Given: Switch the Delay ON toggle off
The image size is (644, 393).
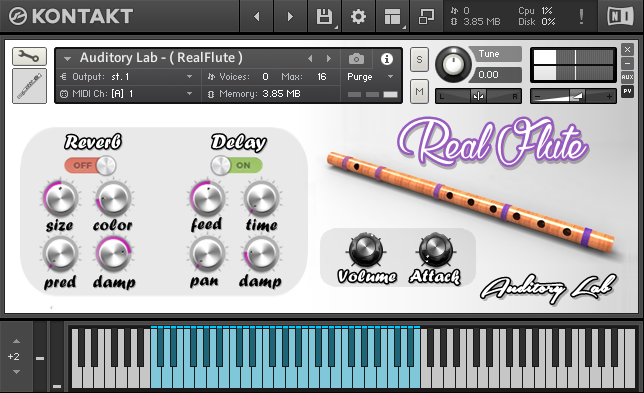Looking at the screenshot, I should tap(237, 165).
